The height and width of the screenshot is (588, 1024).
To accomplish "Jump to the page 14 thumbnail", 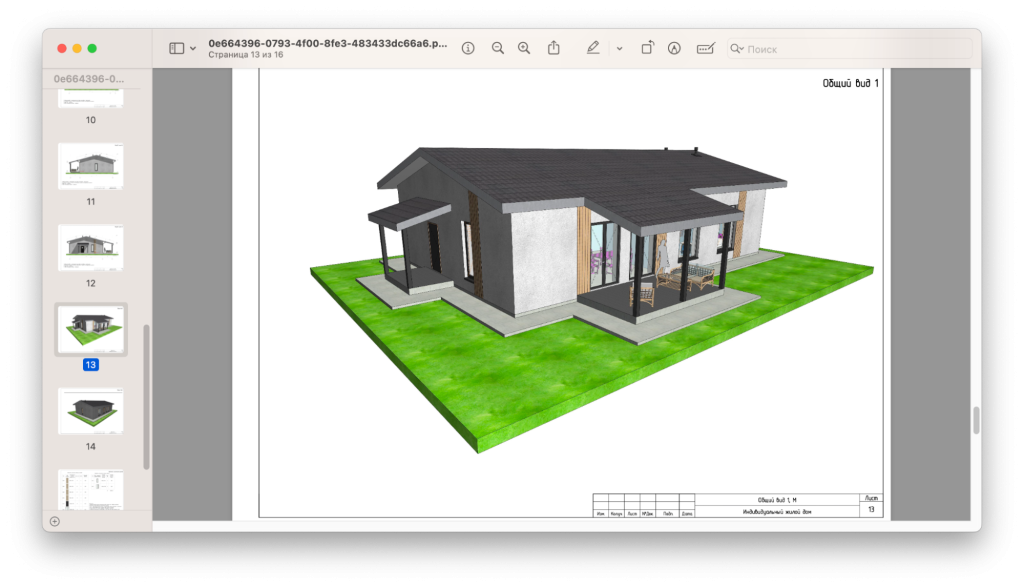I will click(x=90, y=410).
